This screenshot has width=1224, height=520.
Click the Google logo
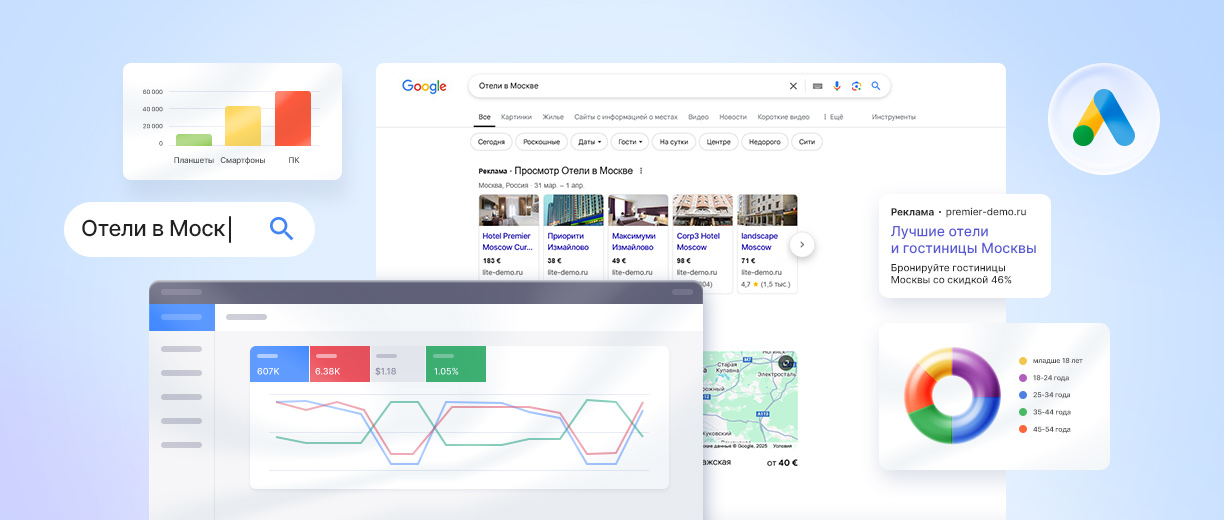[424, 87]
